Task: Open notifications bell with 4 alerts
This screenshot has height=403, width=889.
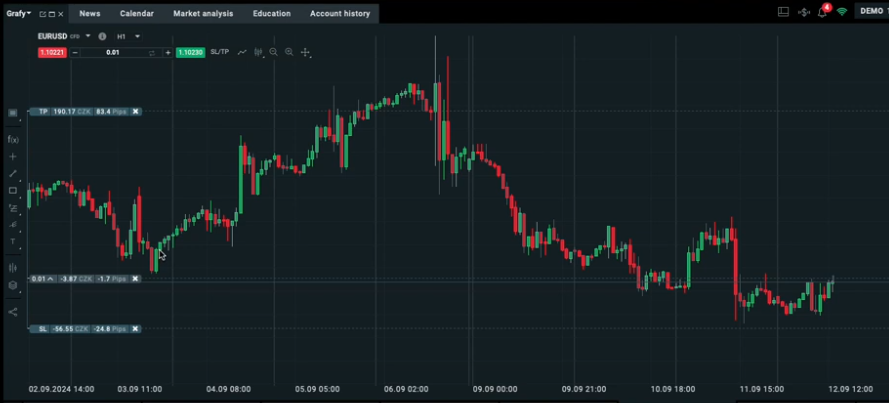Action: 823,11
